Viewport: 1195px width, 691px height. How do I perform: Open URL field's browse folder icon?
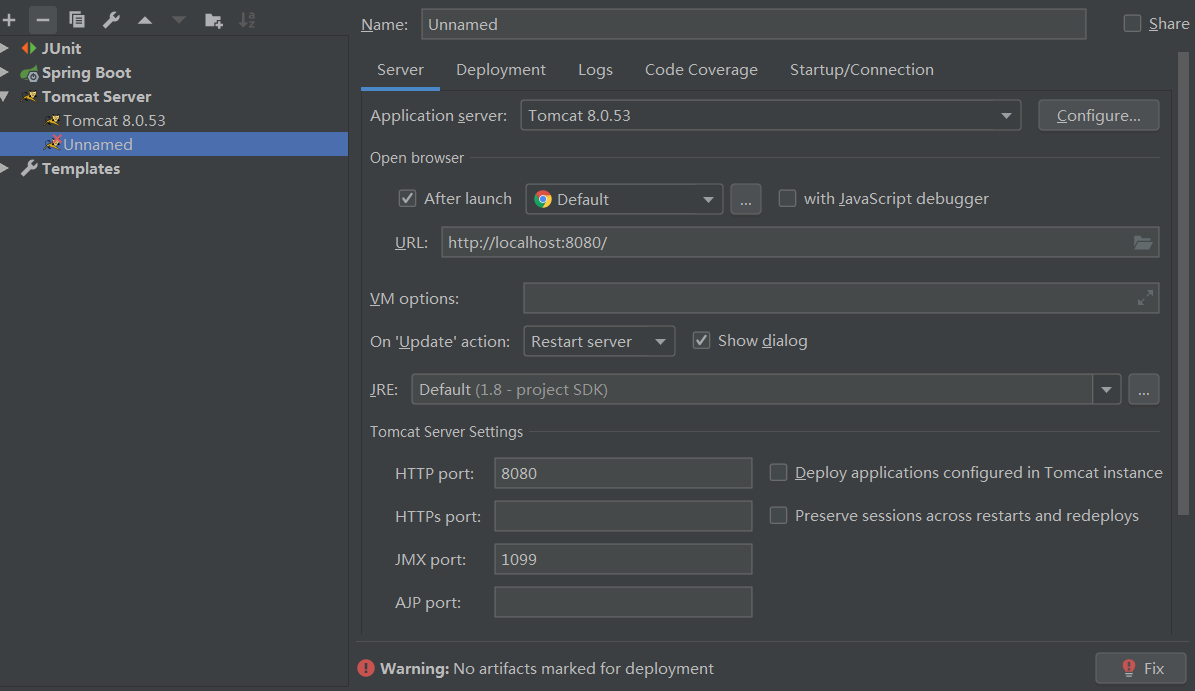pyautogui.click(x=1143, y=242)
